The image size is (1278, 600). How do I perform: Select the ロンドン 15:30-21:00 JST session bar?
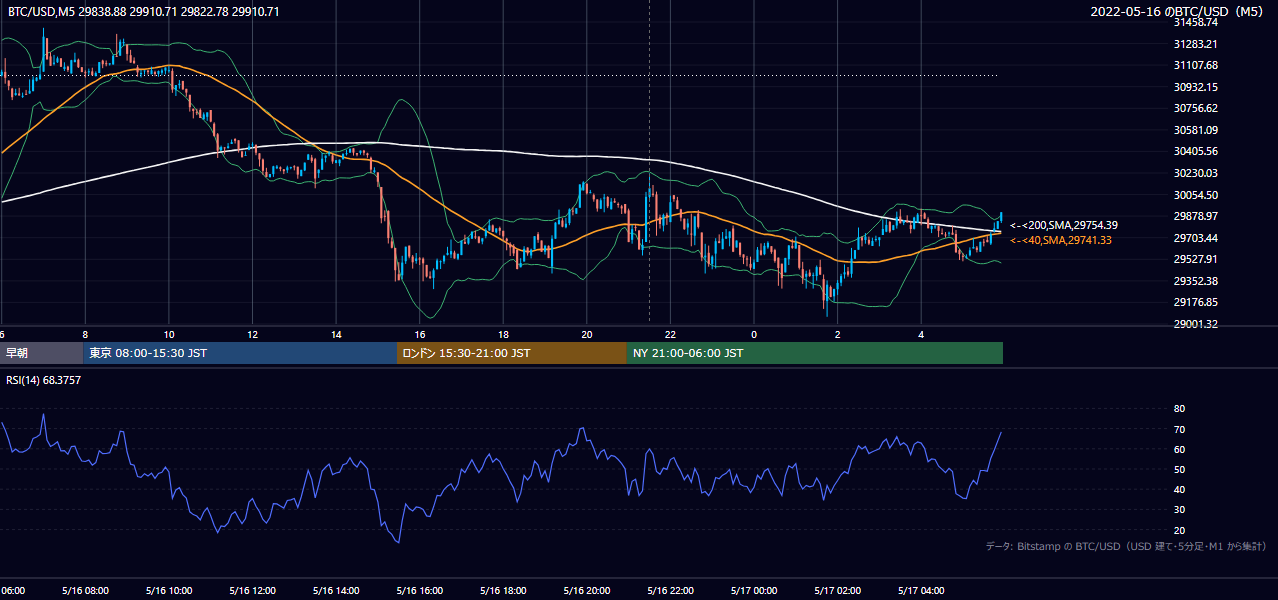pyautogui.click(x=512, y=353)
